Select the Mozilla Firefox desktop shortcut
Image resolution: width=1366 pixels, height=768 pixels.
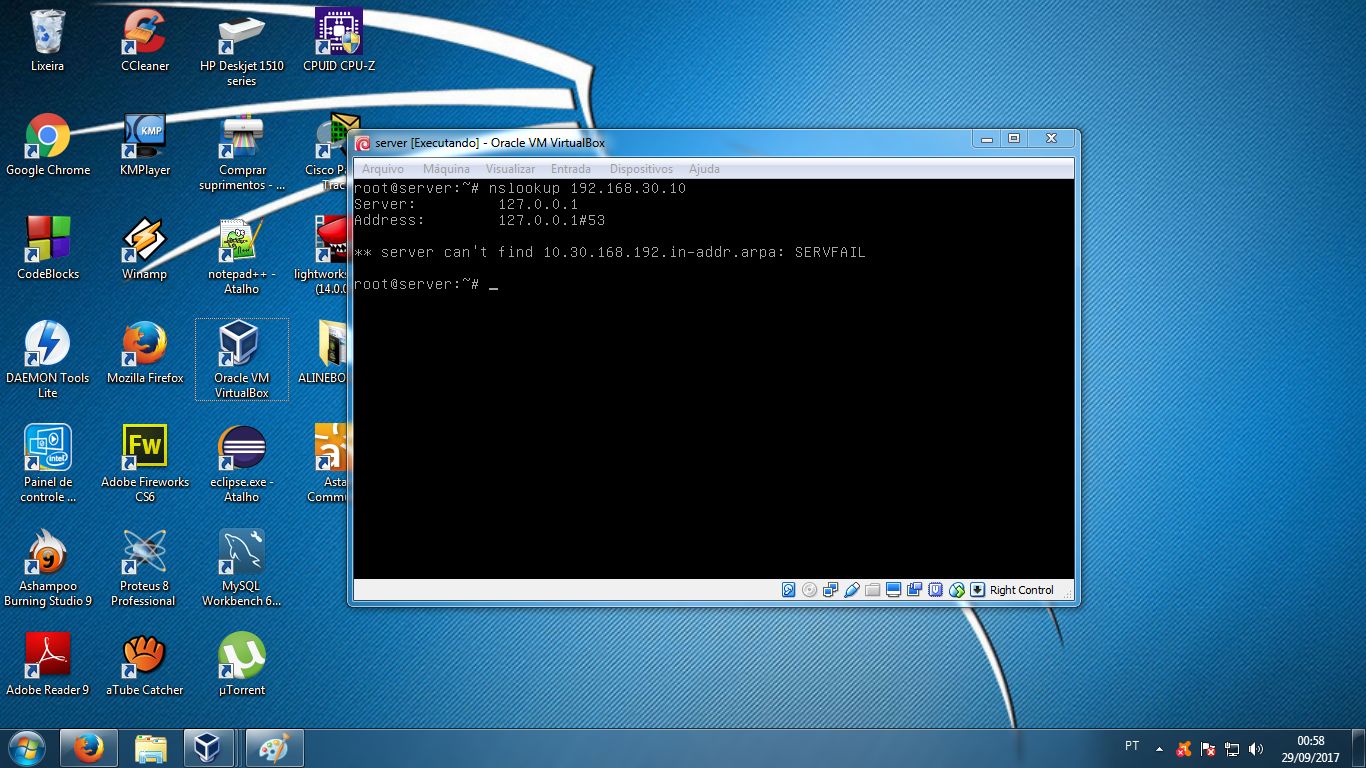coord(145,353)
